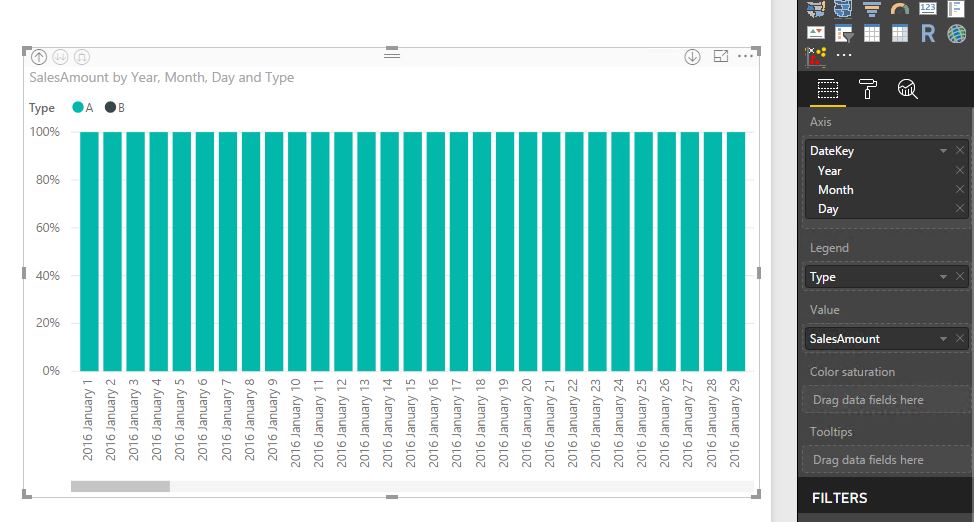
Task: Select the Funnel chart visualization
Action: (x=872, y=8)
